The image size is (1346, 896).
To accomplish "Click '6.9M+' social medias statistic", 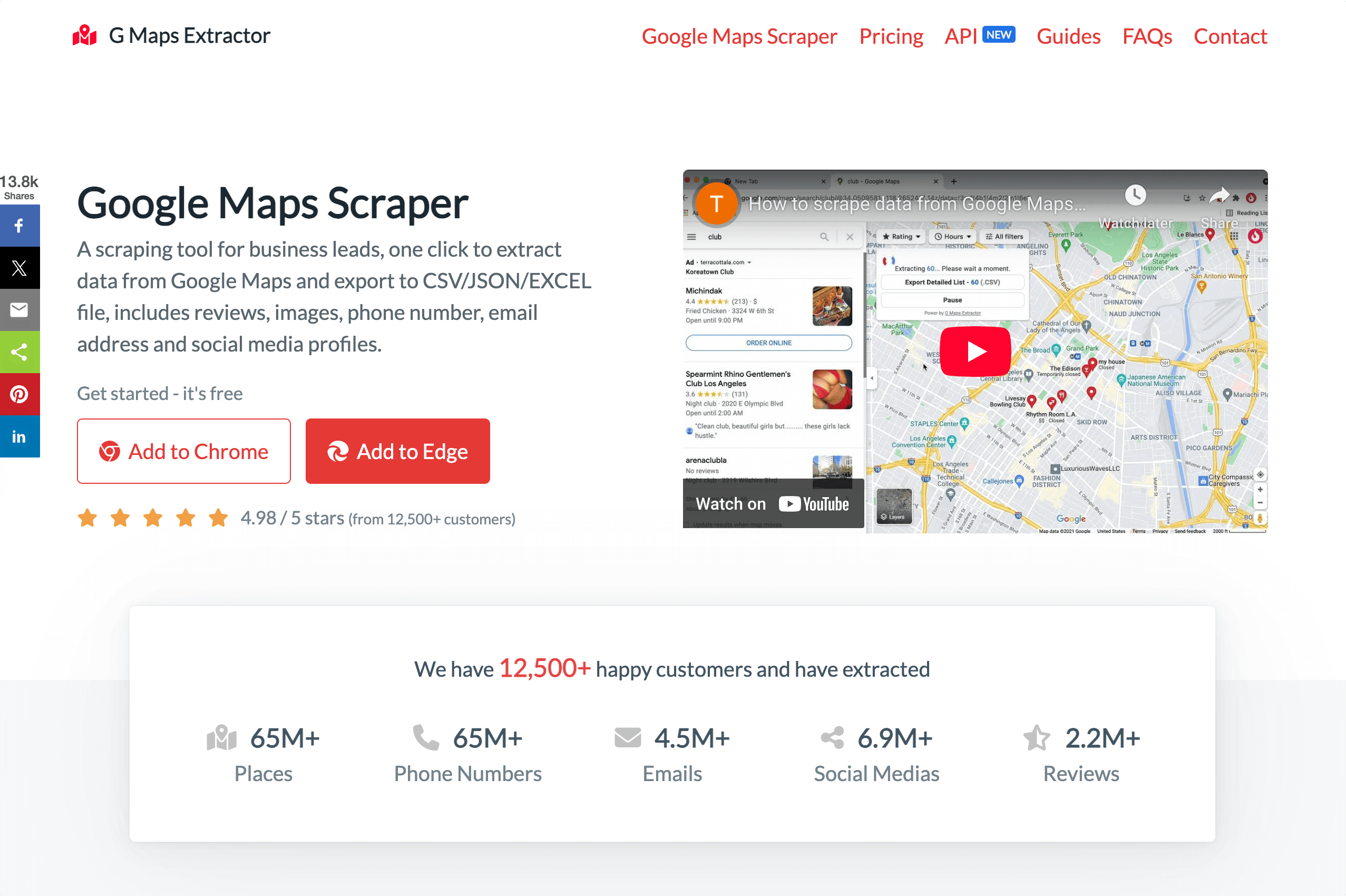I will coord(895,738).
